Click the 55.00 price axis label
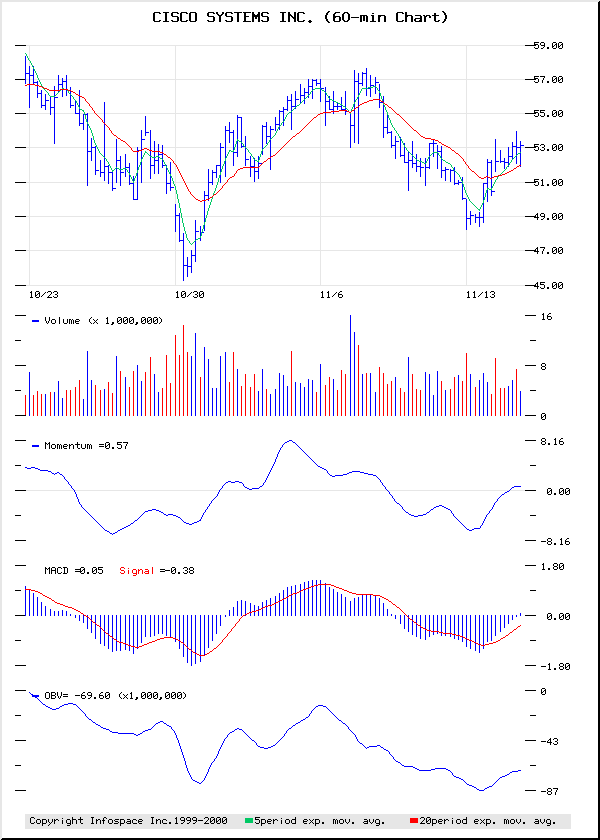 tap(549, 114)
